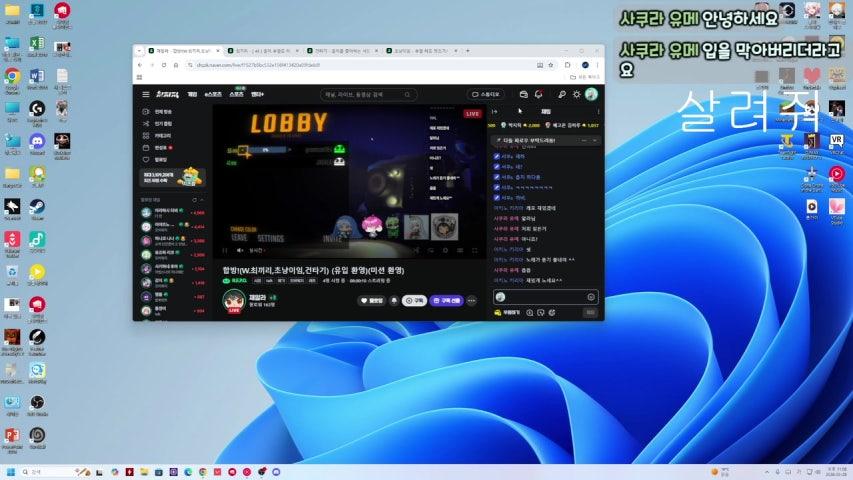This screenshot has height=480, width=853.
Task: Click the 팔로잉 following heart button
Action: point(373,300)
